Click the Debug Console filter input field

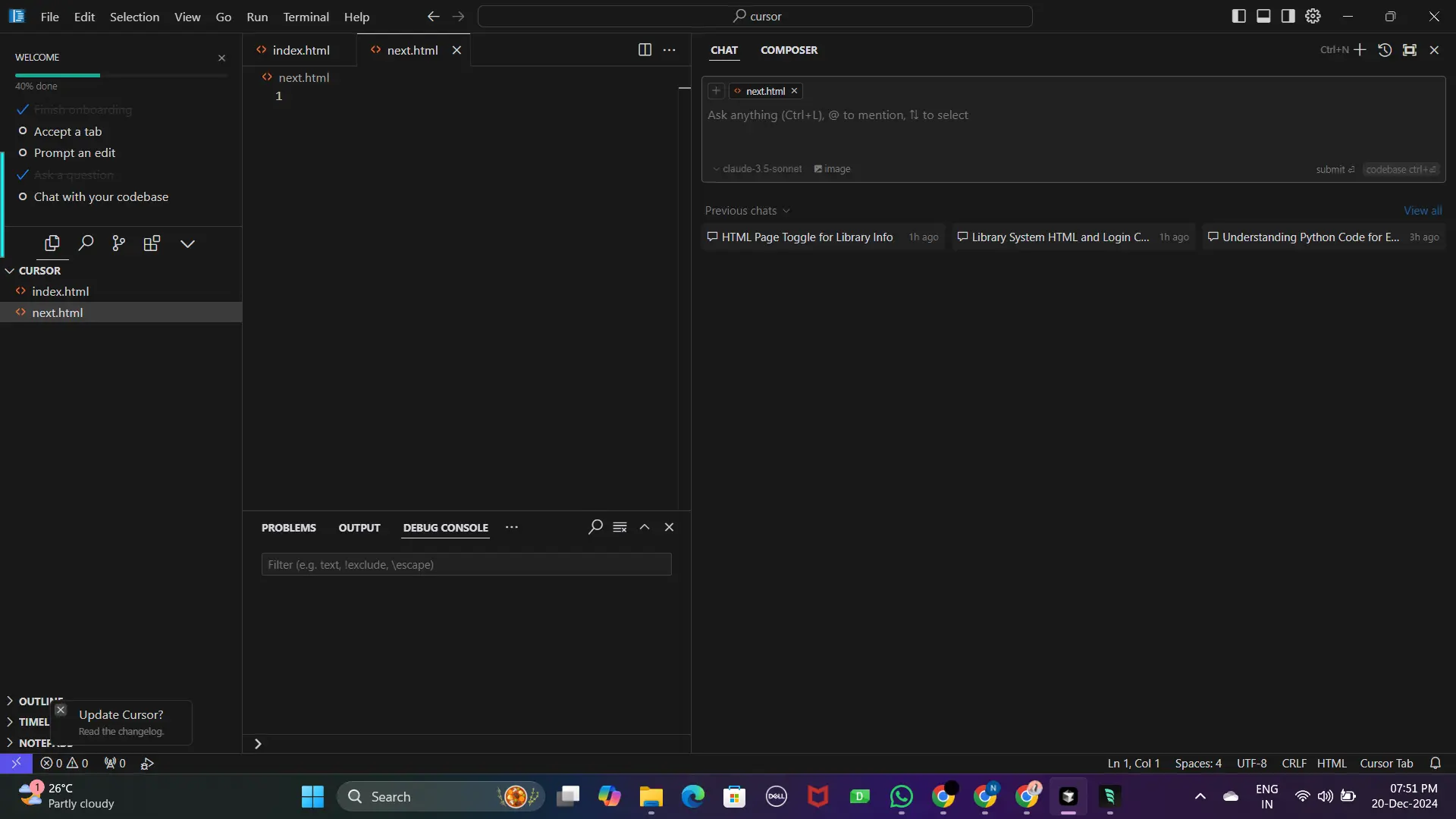coord(466,564)
